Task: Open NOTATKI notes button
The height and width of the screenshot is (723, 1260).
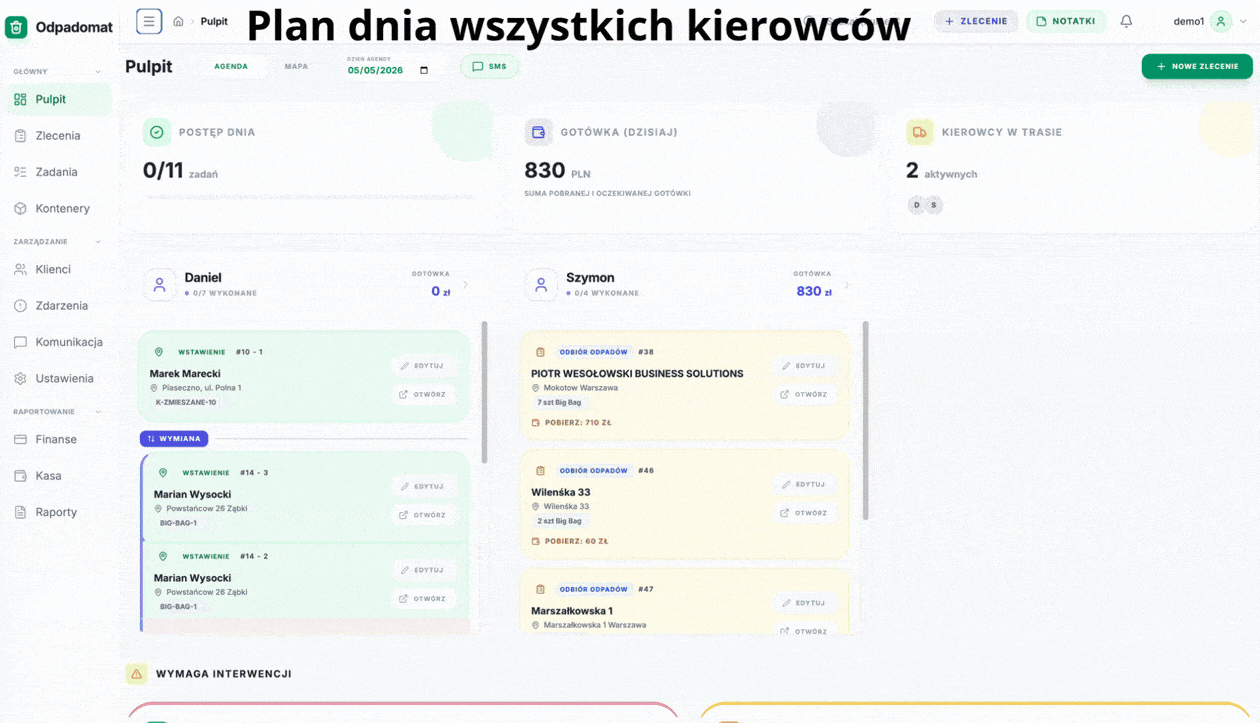Action: 1066,21
